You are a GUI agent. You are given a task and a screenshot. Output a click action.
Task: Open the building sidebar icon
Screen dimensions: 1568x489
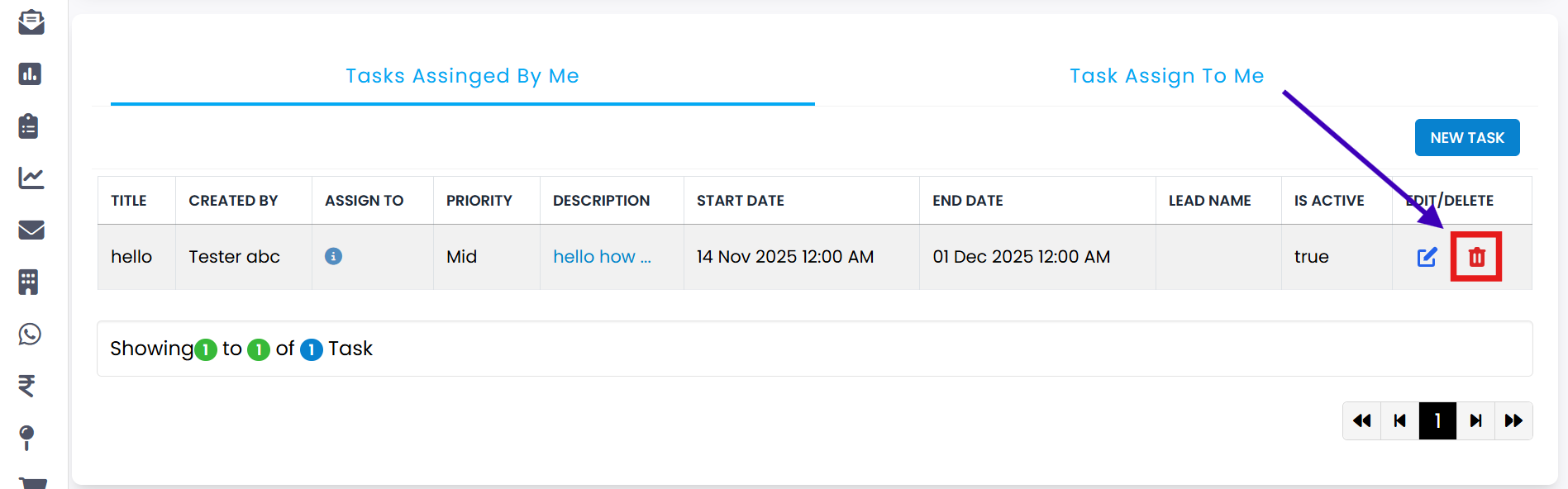29,282
